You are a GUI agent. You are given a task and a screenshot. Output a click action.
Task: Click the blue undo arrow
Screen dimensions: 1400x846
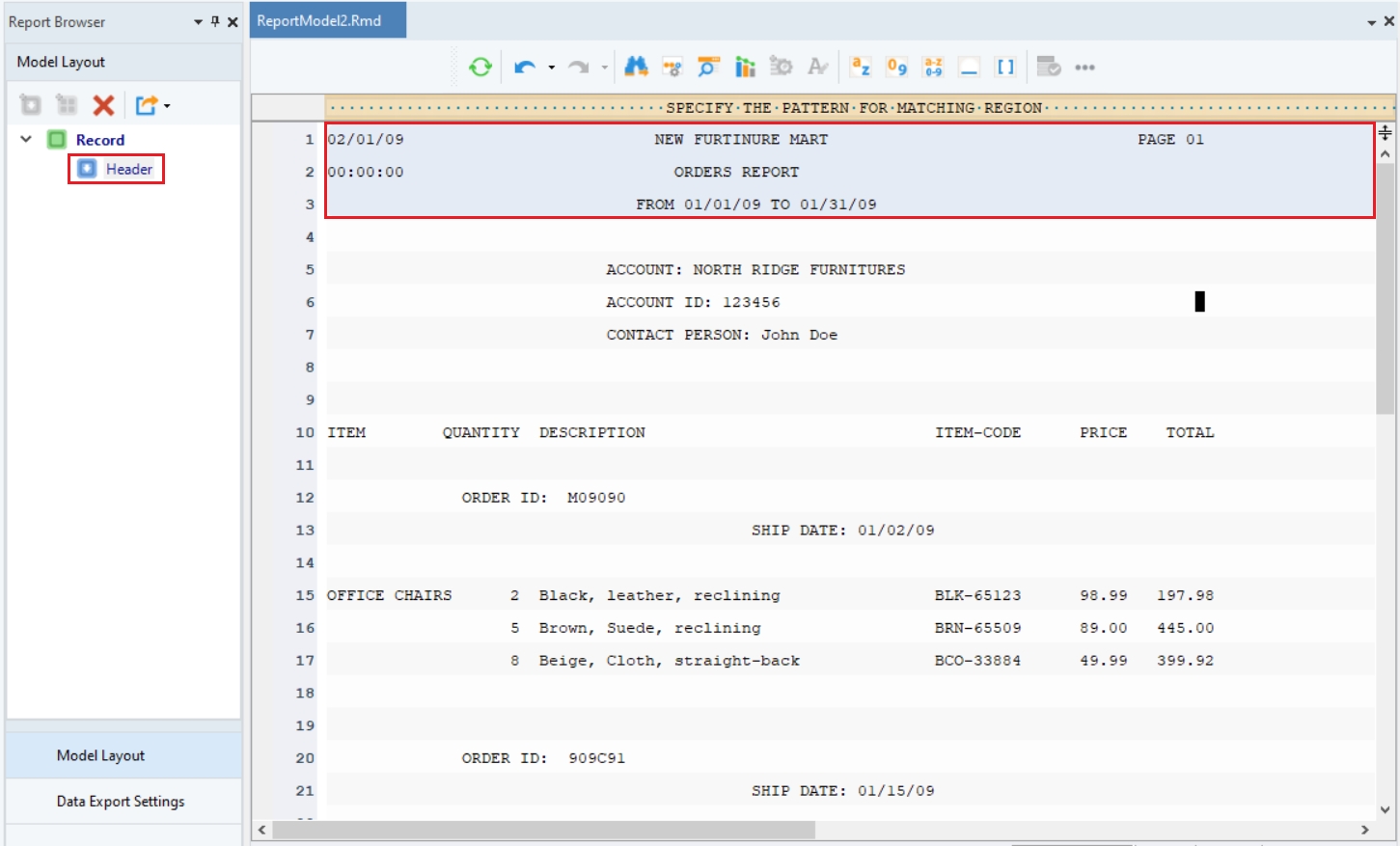tap(524, 67)
